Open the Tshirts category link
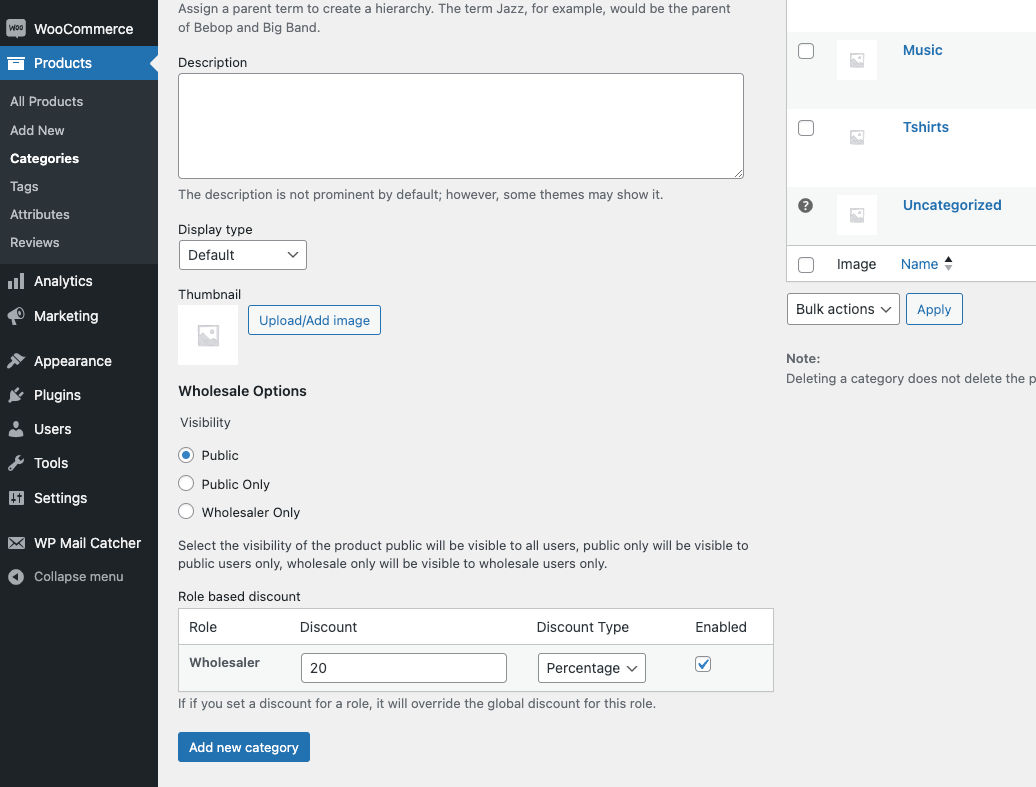 point(926,127)
